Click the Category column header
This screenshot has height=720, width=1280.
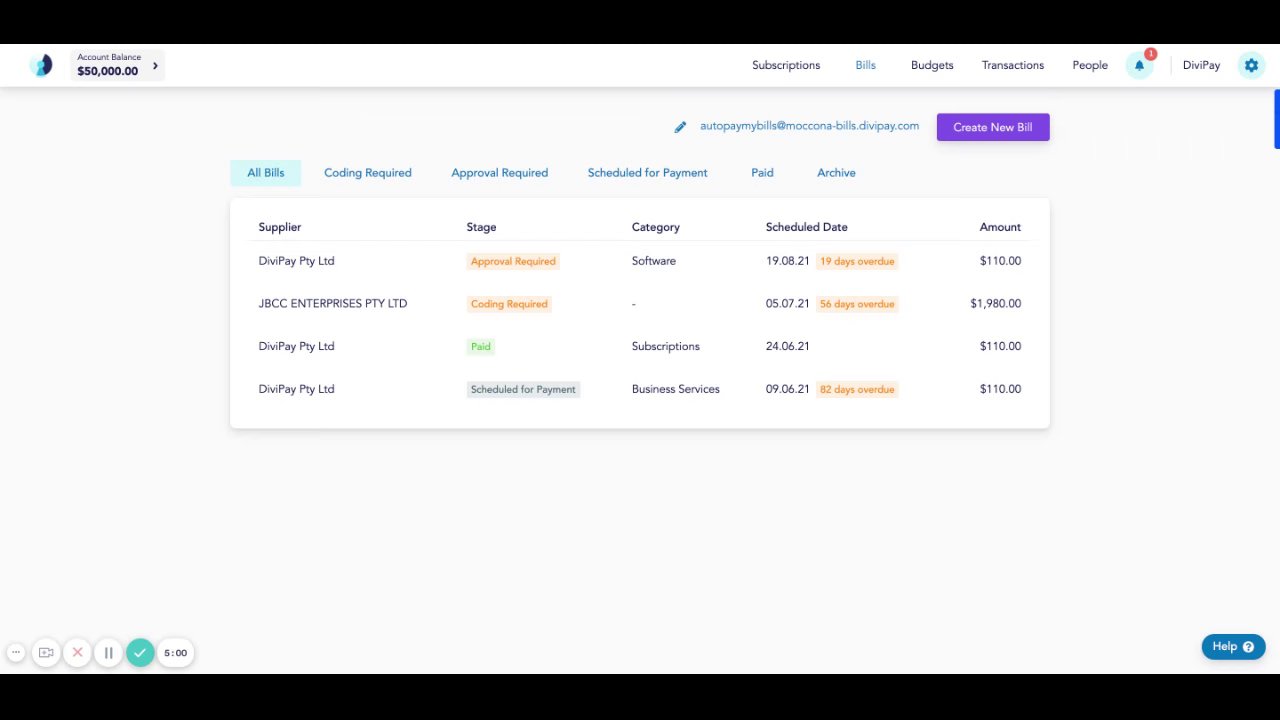[x=656, y=227]
